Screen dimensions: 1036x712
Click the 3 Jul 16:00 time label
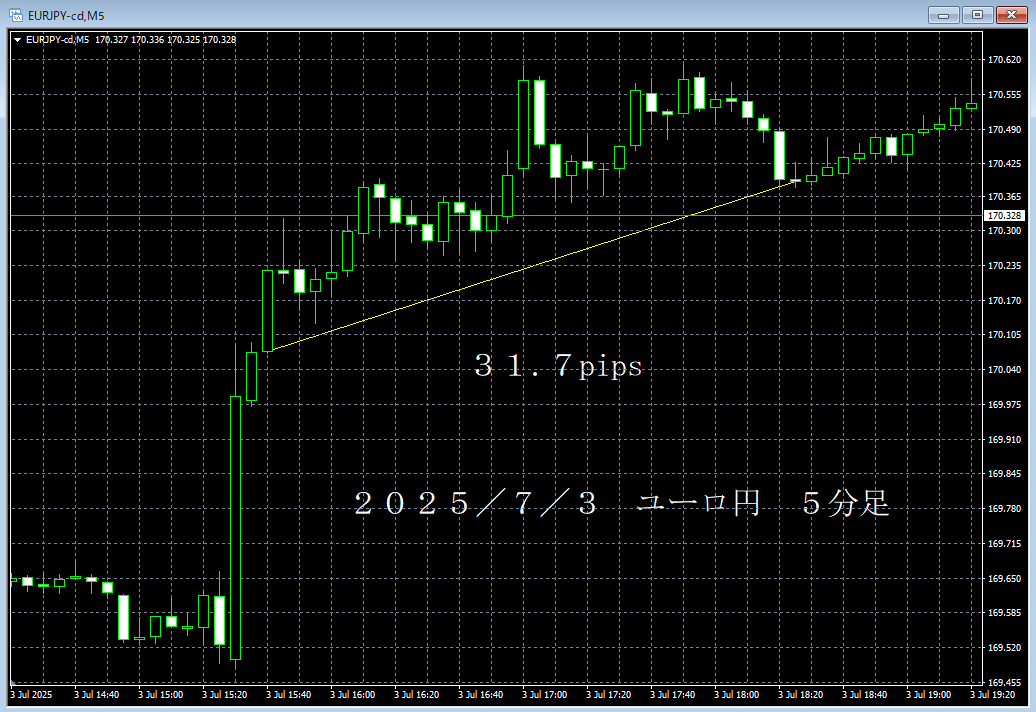pos(353,695)
